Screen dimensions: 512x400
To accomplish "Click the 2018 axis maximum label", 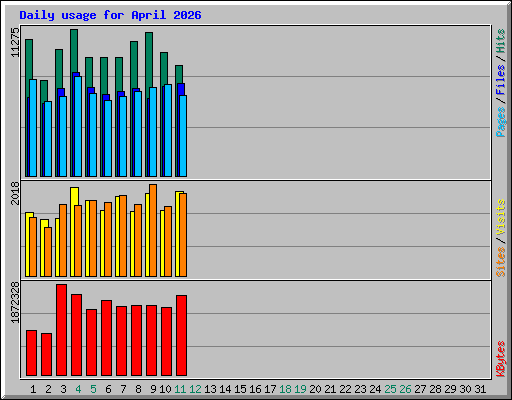I will [x=15, y=193].
